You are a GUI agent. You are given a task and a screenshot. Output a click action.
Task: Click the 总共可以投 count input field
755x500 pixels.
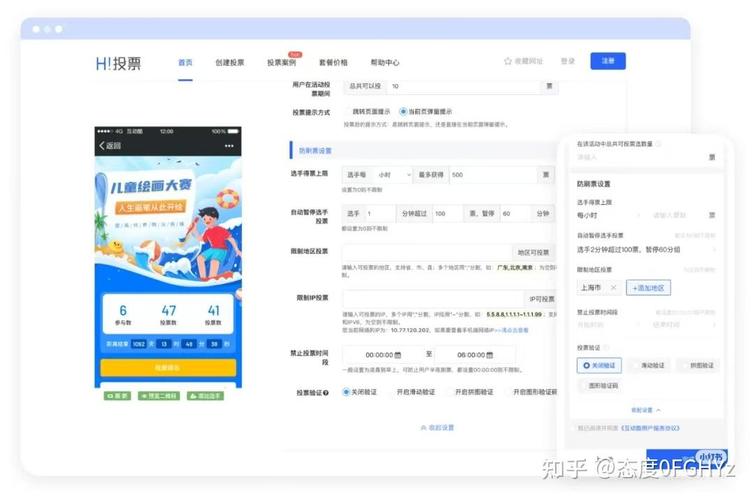pos(462,86)
